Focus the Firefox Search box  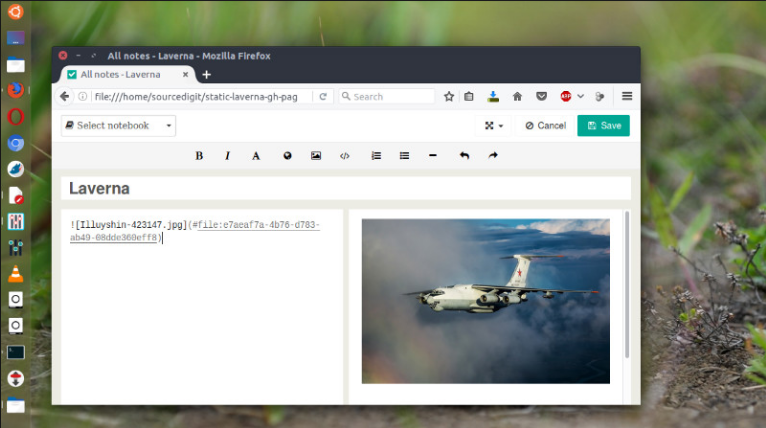pos(387,96)
